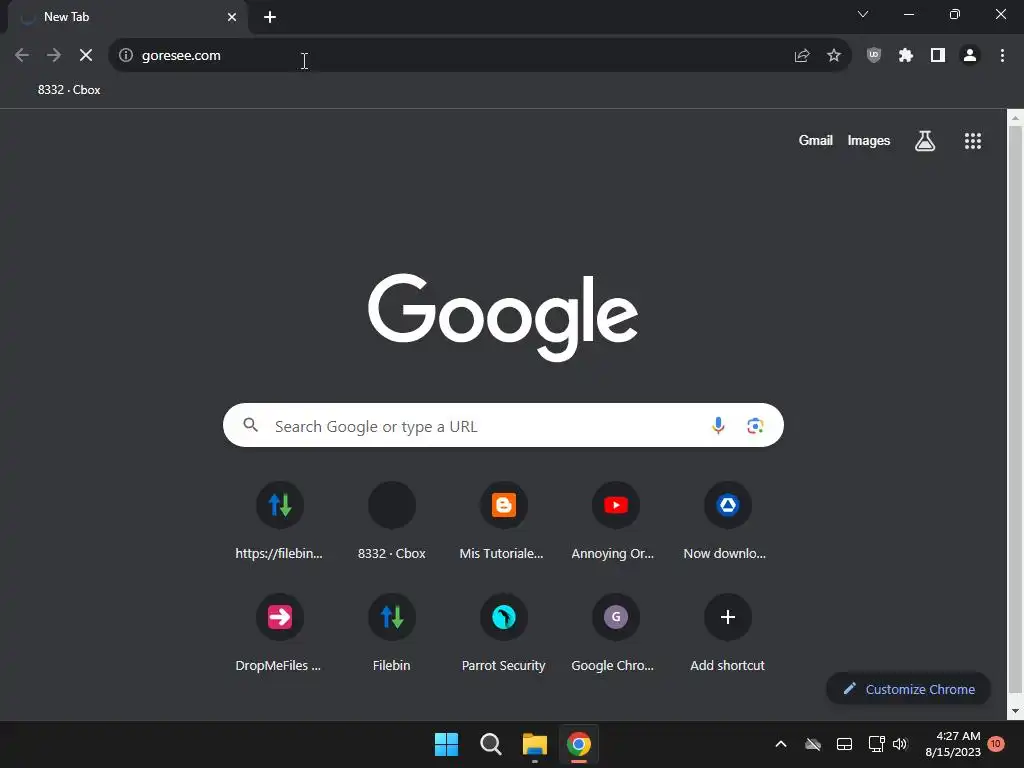Click magnifier icon in search box
1024x768 pixels.
pos(251,425)
